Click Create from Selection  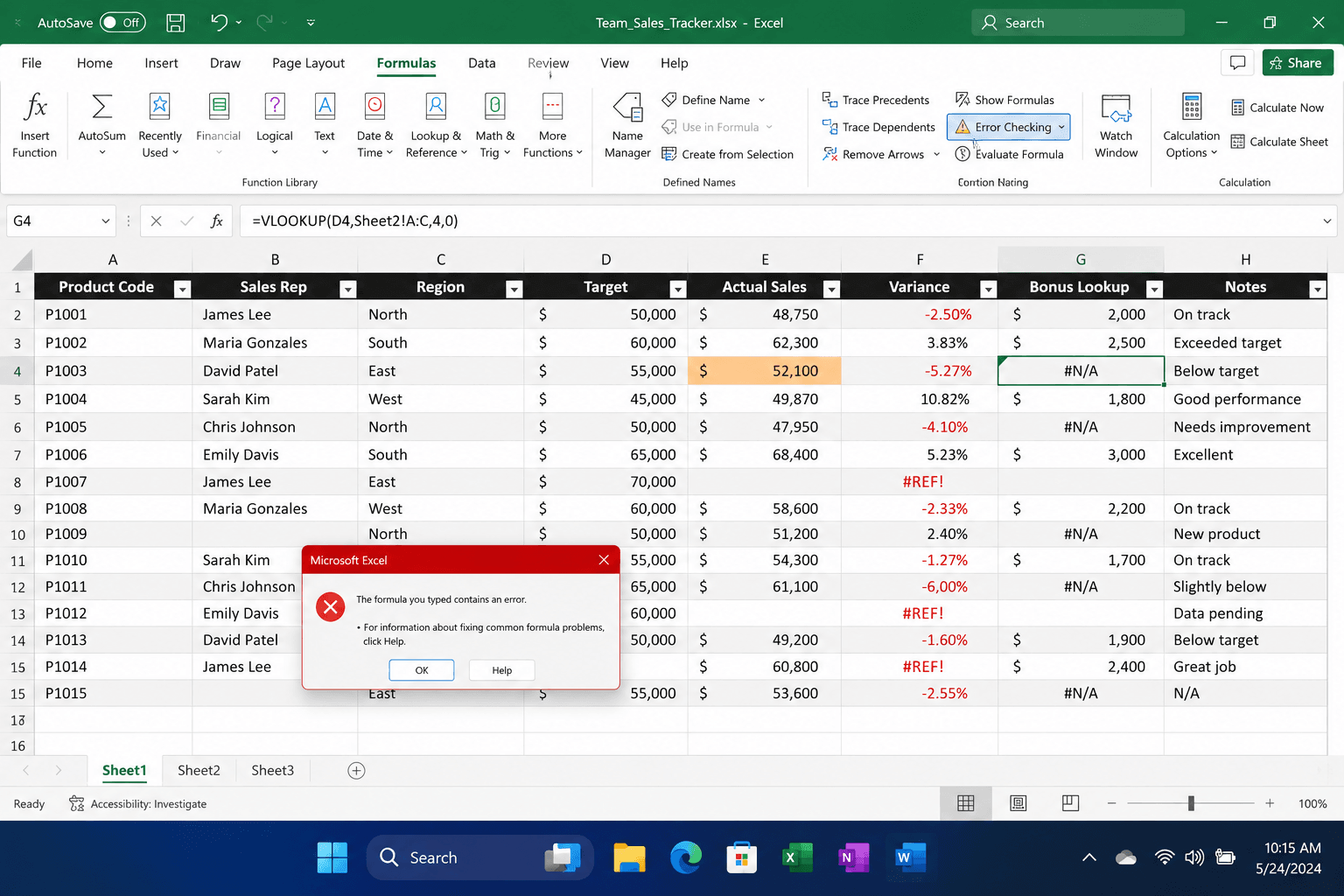(727, 154)
